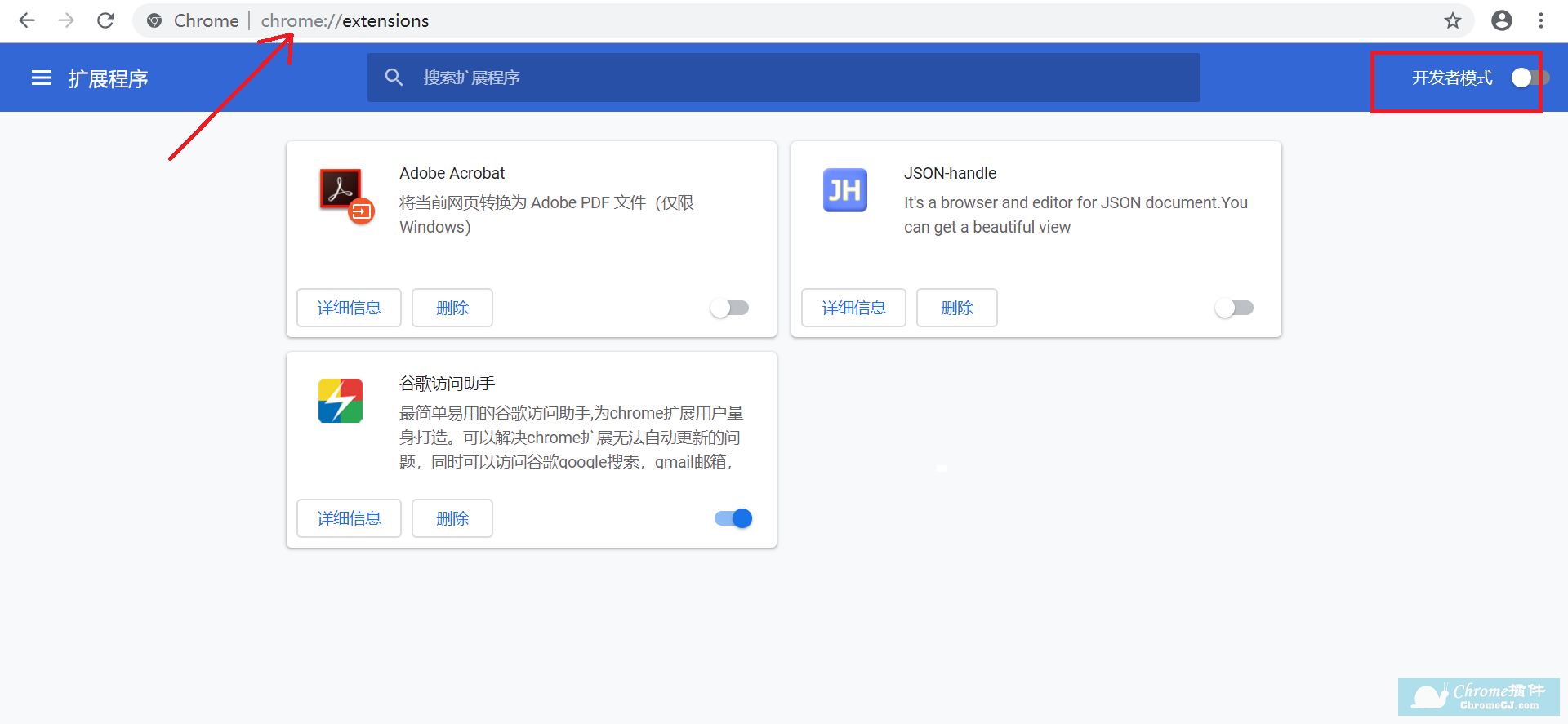Enable the JSON-handle extension
Screen dimensions: 1568x724
click(x=1234, y=308)
